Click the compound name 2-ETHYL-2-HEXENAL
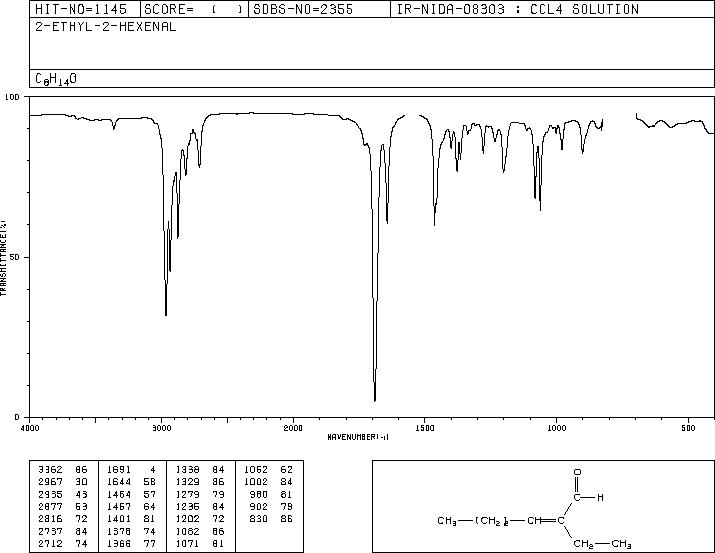Viewport: 715px width, 553px height. (106, 27)
